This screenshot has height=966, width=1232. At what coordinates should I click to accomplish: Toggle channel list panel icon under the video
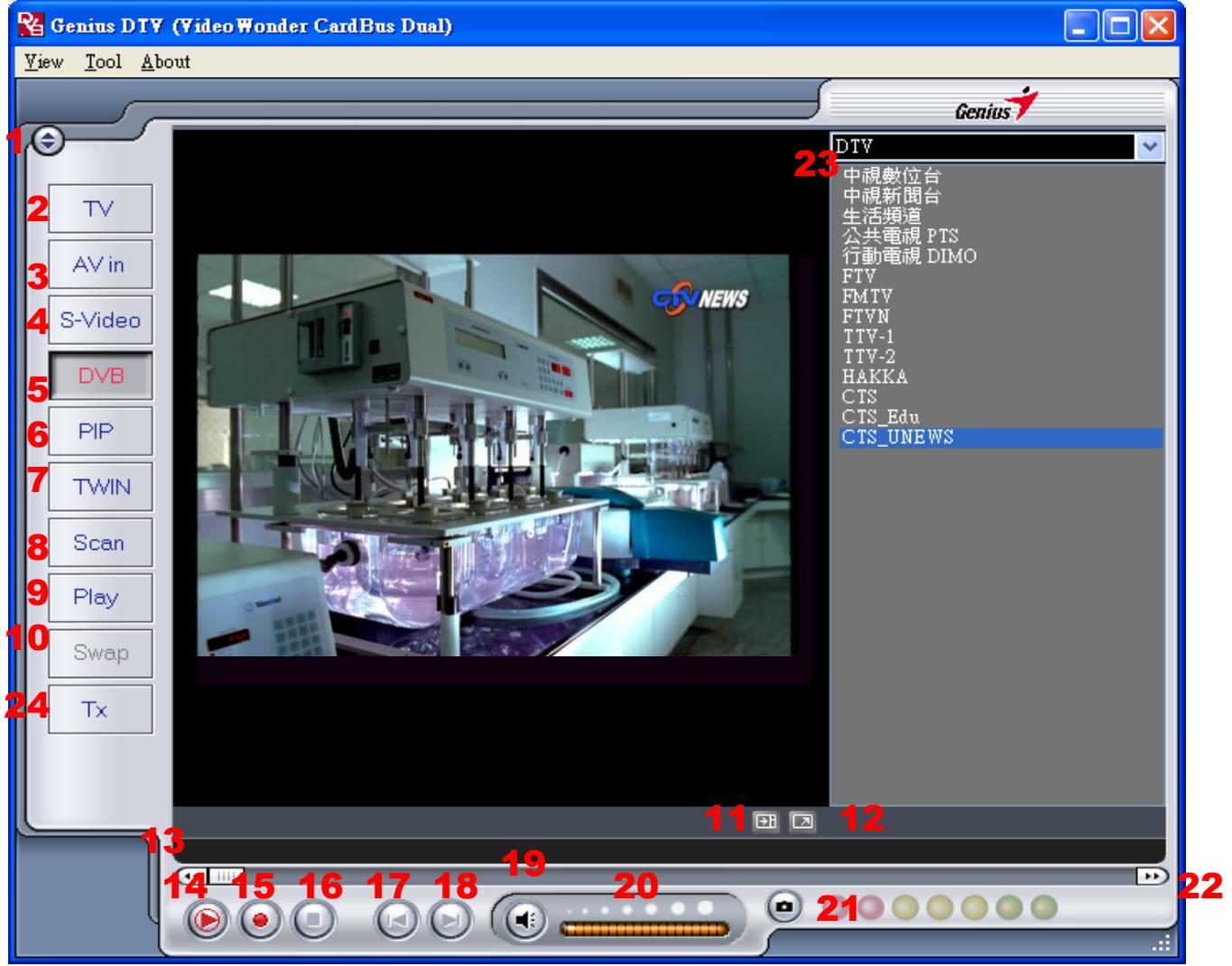[x=765, y=822]
